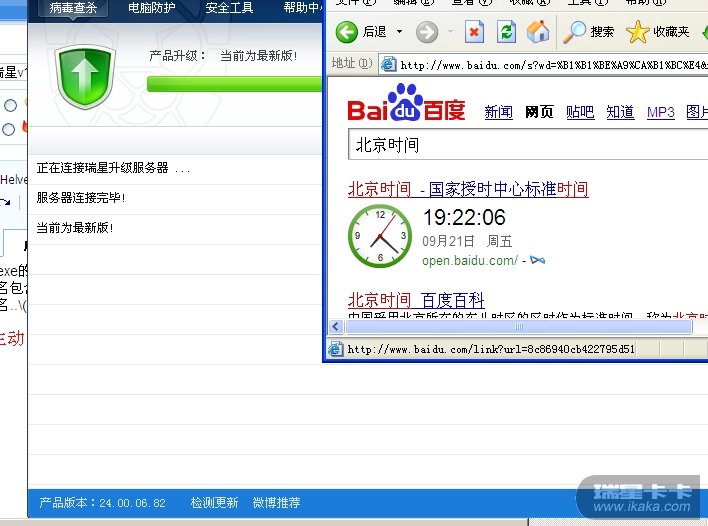The height and width of the screenshot is (526, 708).
Task: Open the 北京时间_百度百科 result link
Action: point(416,300)
